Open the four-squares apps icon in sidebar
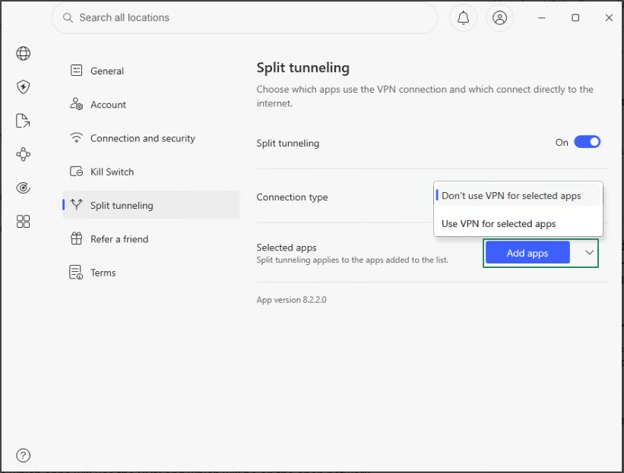The image size is (624, 473). (x=23, y=222)
